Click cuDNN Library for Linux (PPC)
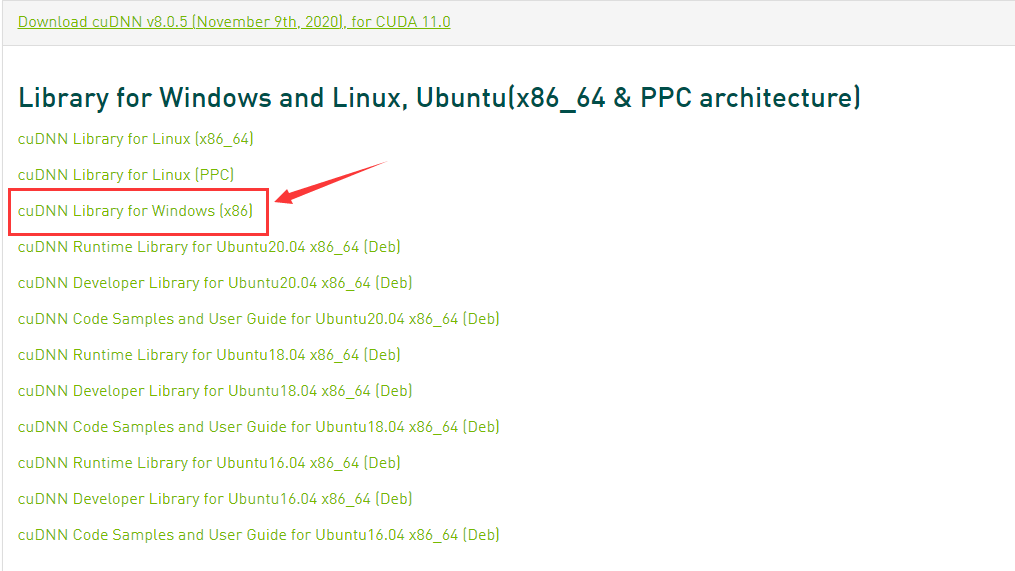This screenshot has height=571, width=1015. [126, 175]
